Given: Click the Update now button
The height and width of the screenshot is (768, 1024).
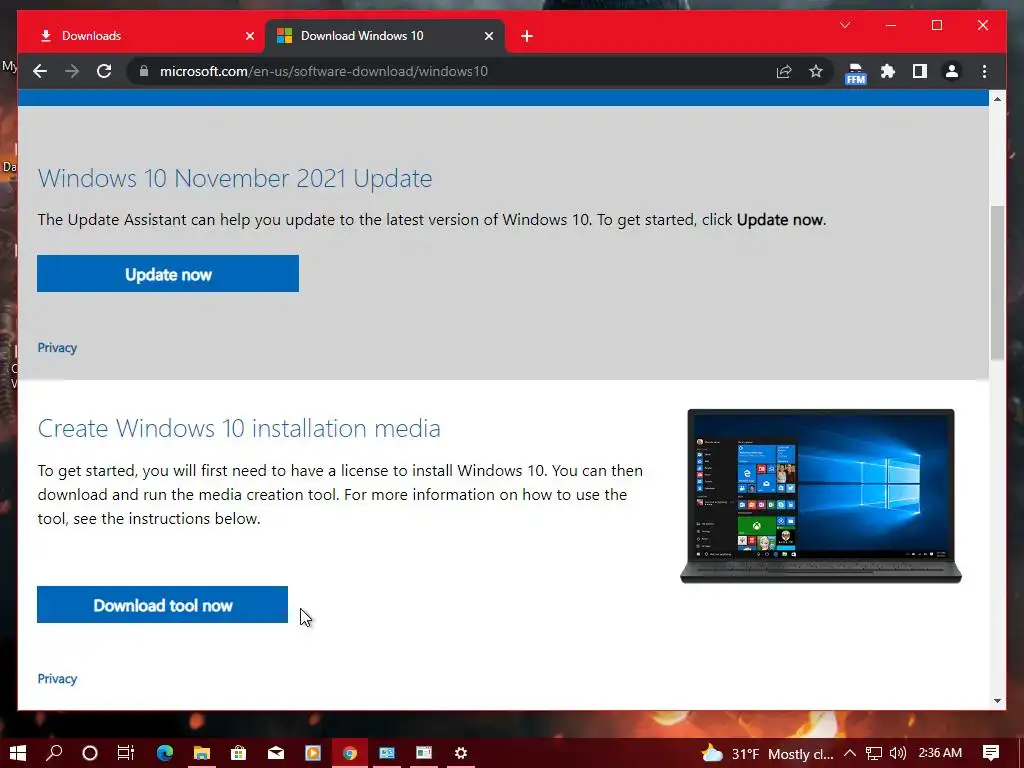Looking at the screenshot, I should click(168, 274).
